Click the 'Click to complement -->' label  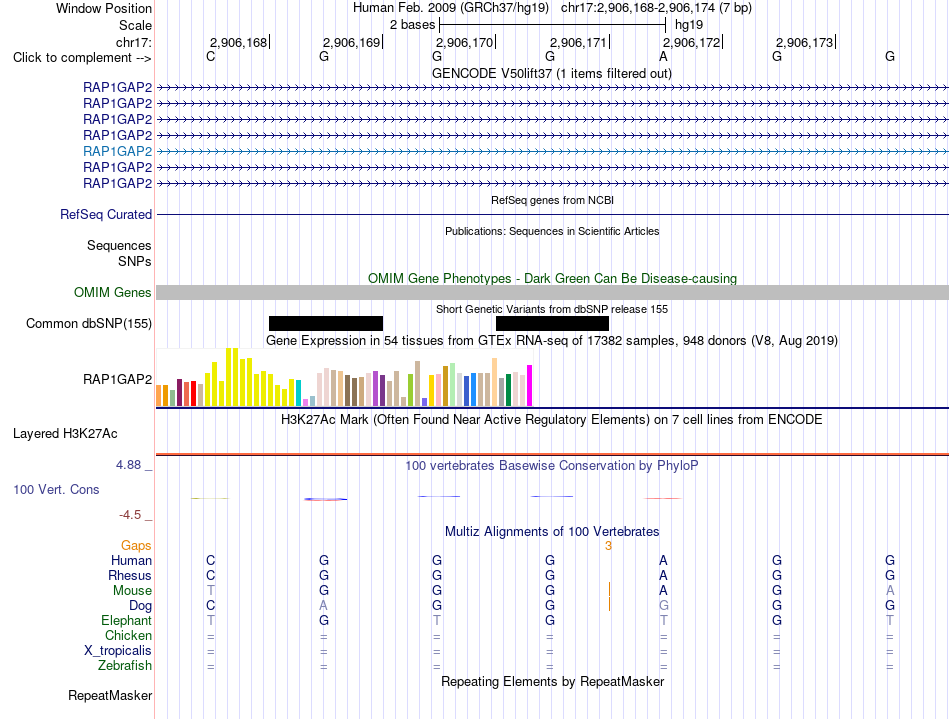[82, 58]
